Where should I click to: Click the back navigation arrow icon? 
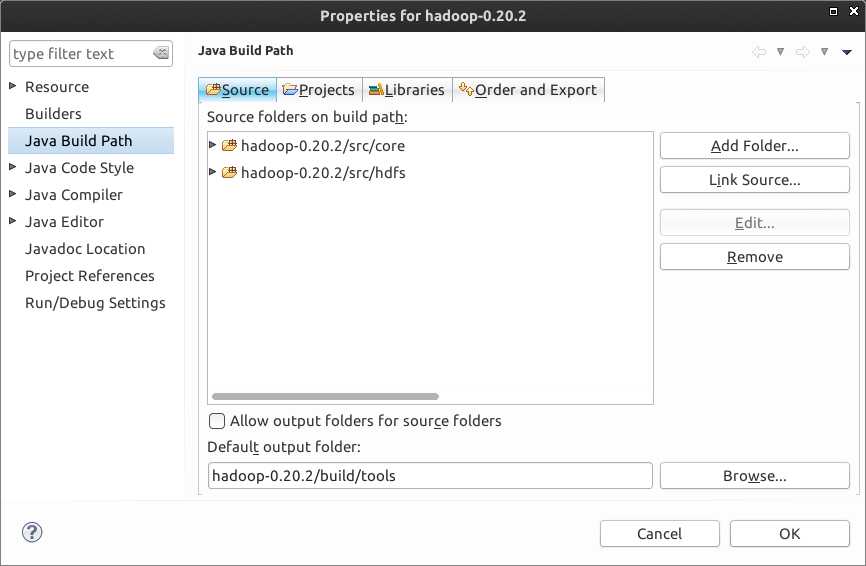click(759, 52)
